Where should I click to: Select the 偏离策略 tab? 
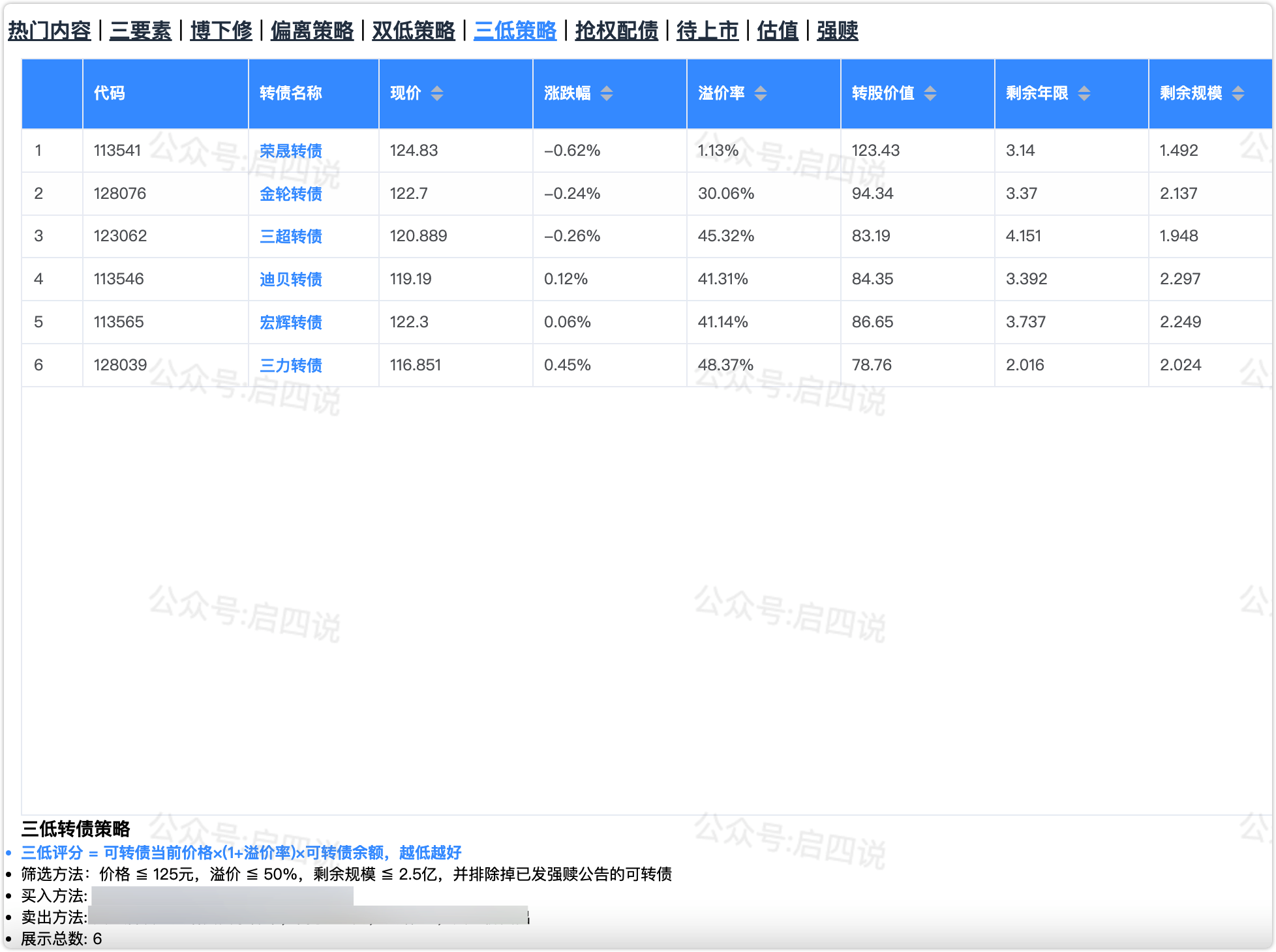tap(312, 31)
